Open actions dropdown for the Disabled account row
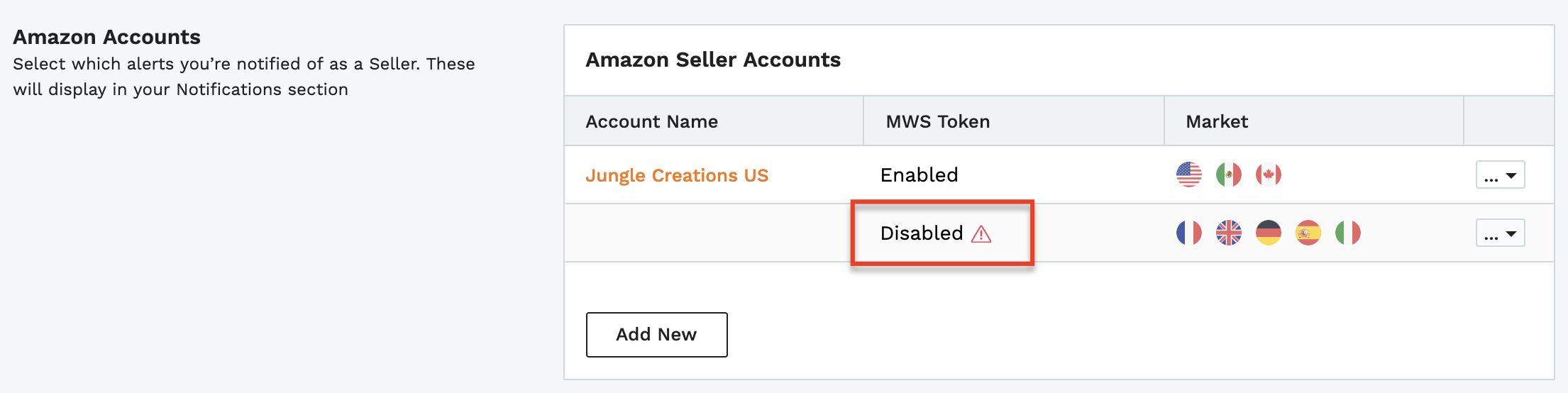The height and width of the screenshot is (393, 1568). pyautogui.click(x=1501, y=233)
